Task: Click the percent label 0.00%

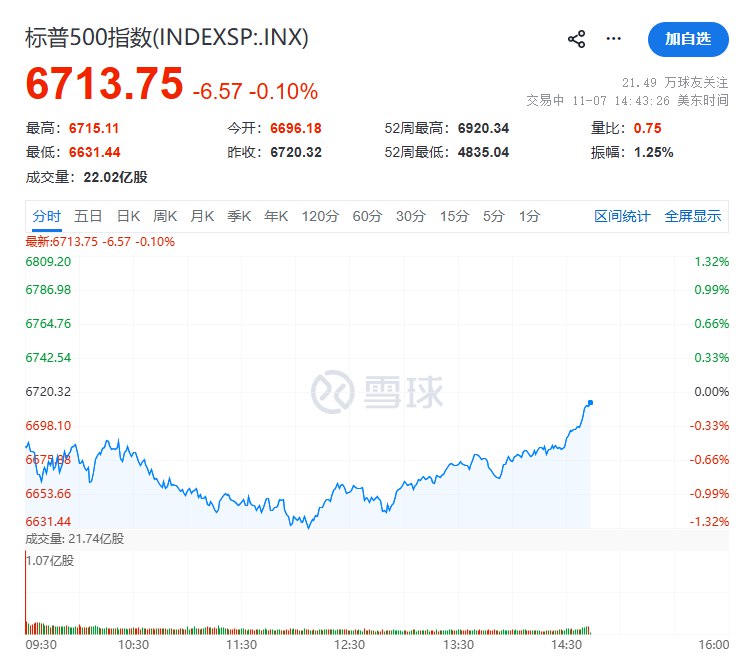Action: [x=711, y=392]
